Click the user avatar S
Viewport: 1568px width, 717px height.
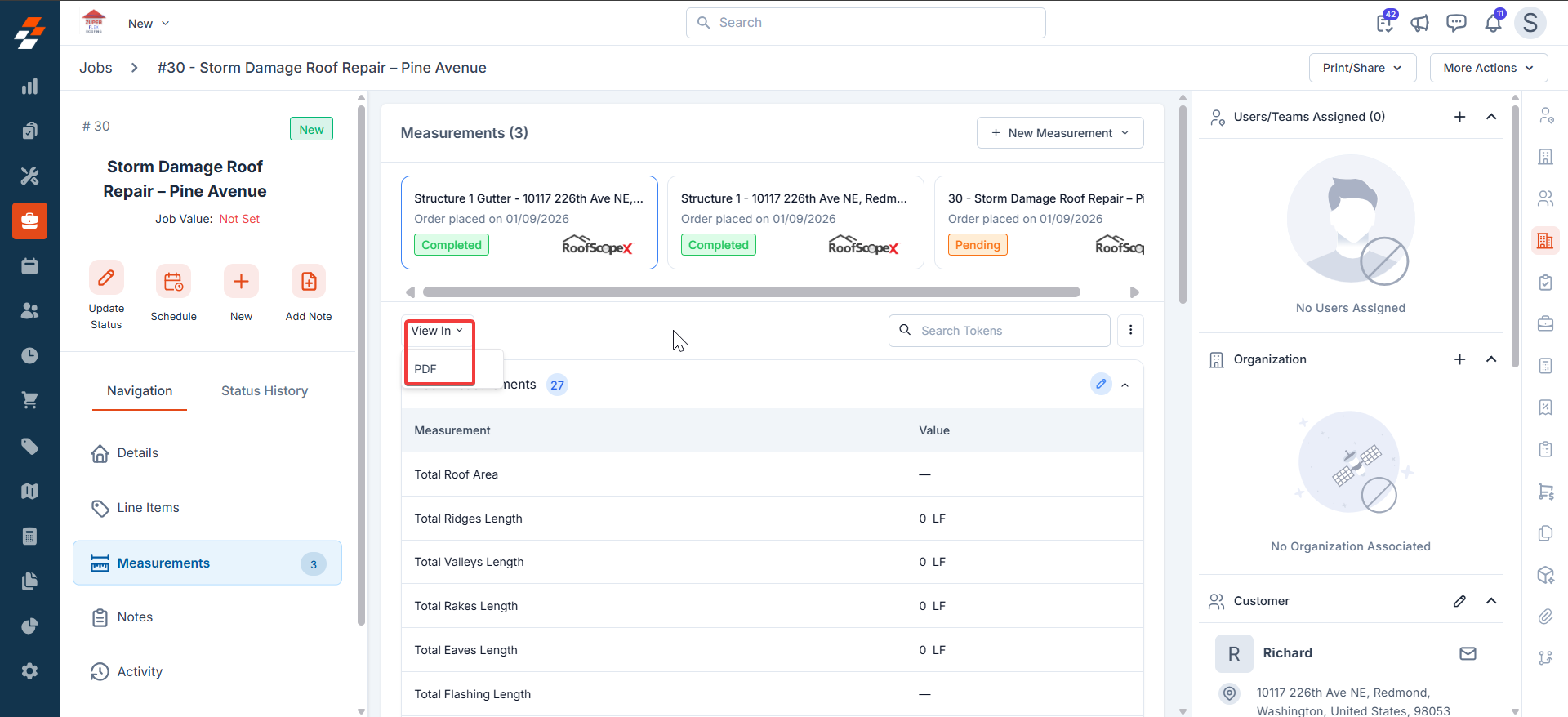tap(1530, 23)
